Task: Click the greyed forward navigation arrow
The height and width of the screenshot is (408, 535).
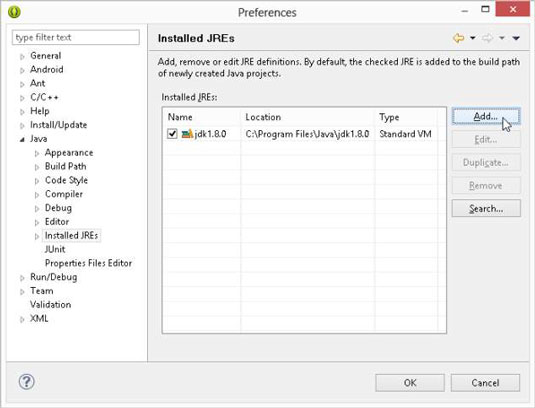Action: click(488, 38)
